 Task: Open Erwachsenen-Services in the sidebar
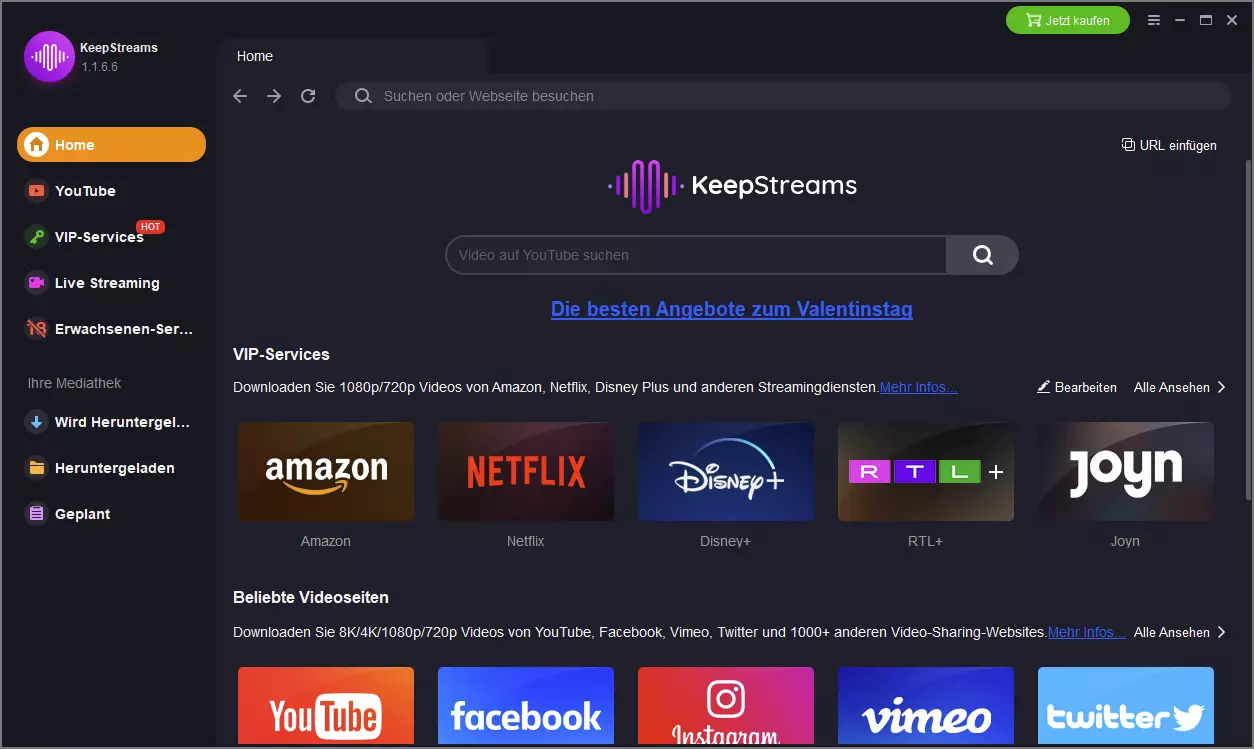pyautogui.click(x=111, y=328)
